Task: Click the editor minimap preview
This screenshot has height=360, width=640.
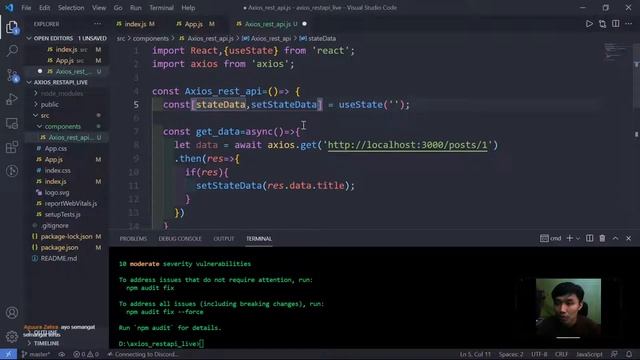Action: click(x=614, y=51)
